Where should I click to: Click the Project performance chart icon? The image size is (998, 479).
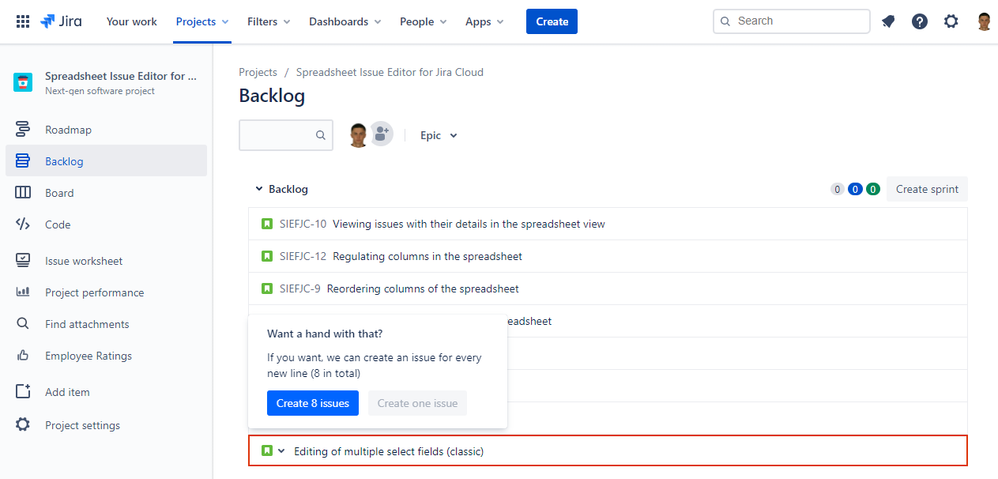click(22, 292)
